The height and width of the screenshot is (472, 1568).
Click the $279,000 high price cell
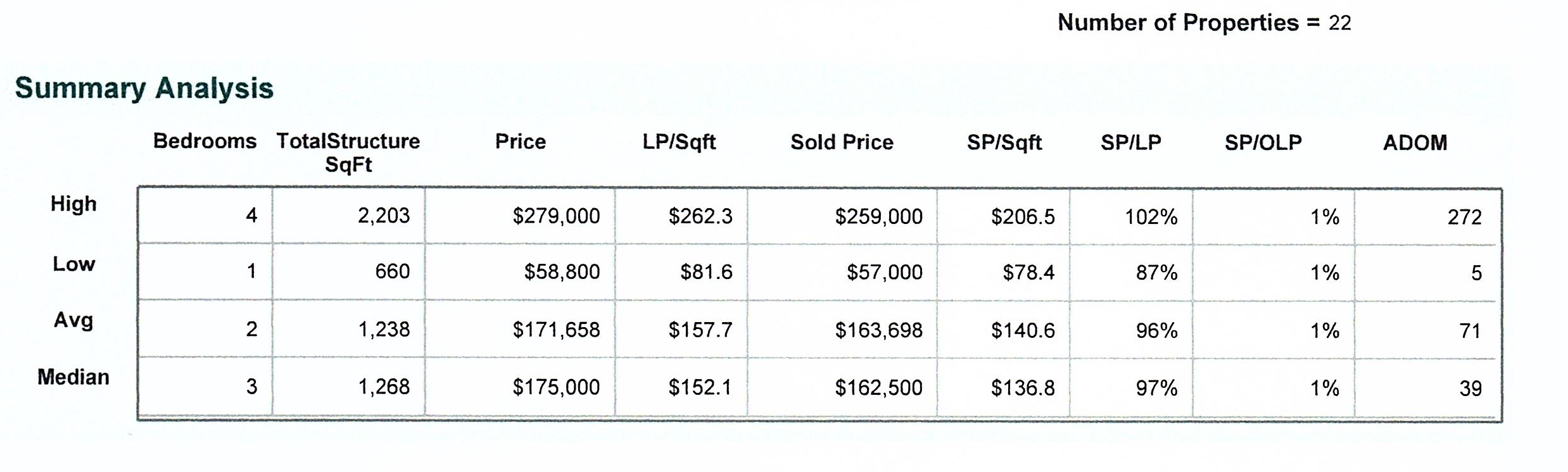point(556,216)
